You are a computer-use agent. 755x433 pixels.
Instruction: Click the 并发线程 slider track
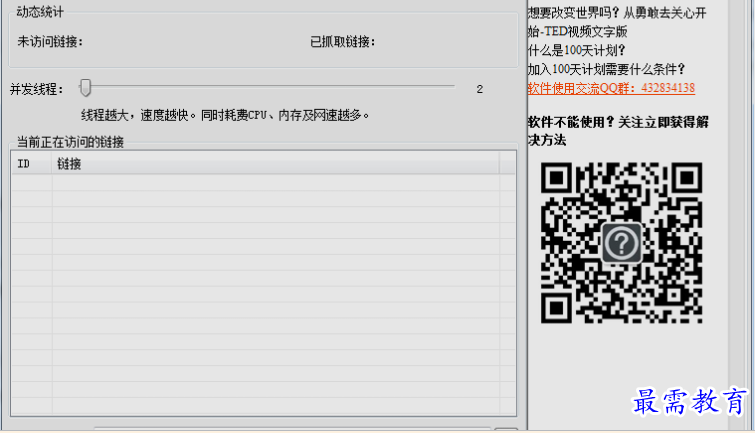click(267, 87)
